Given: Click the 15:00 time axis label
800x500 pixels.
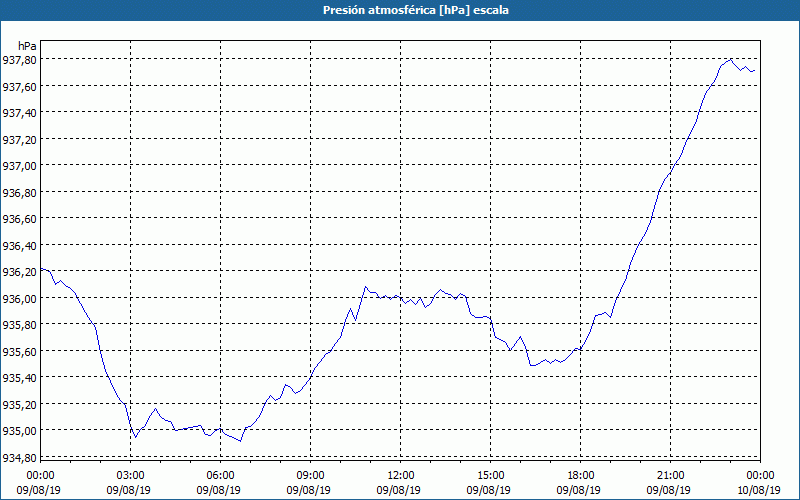Looking at the screenshot, I should (x=490, y=476).
